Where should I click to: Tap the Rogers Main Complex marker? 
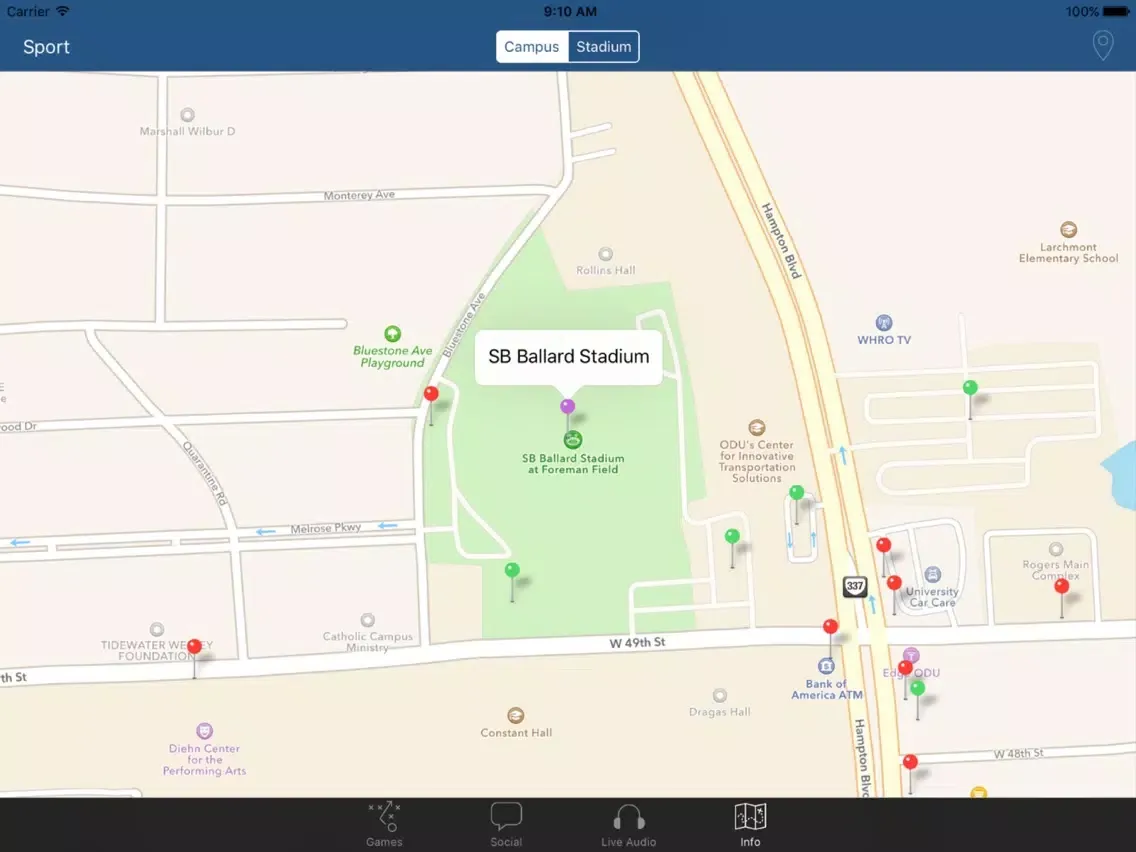tap(1056, 549)
